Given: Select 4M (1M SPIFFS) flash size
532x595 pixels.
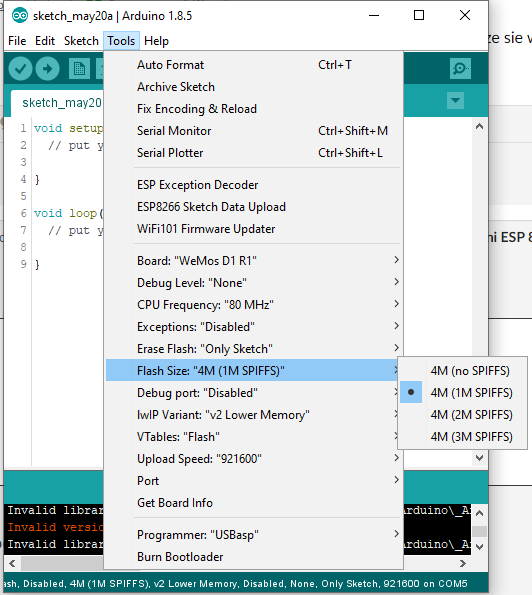Looking at the screenshot, I should click(462, 393).
